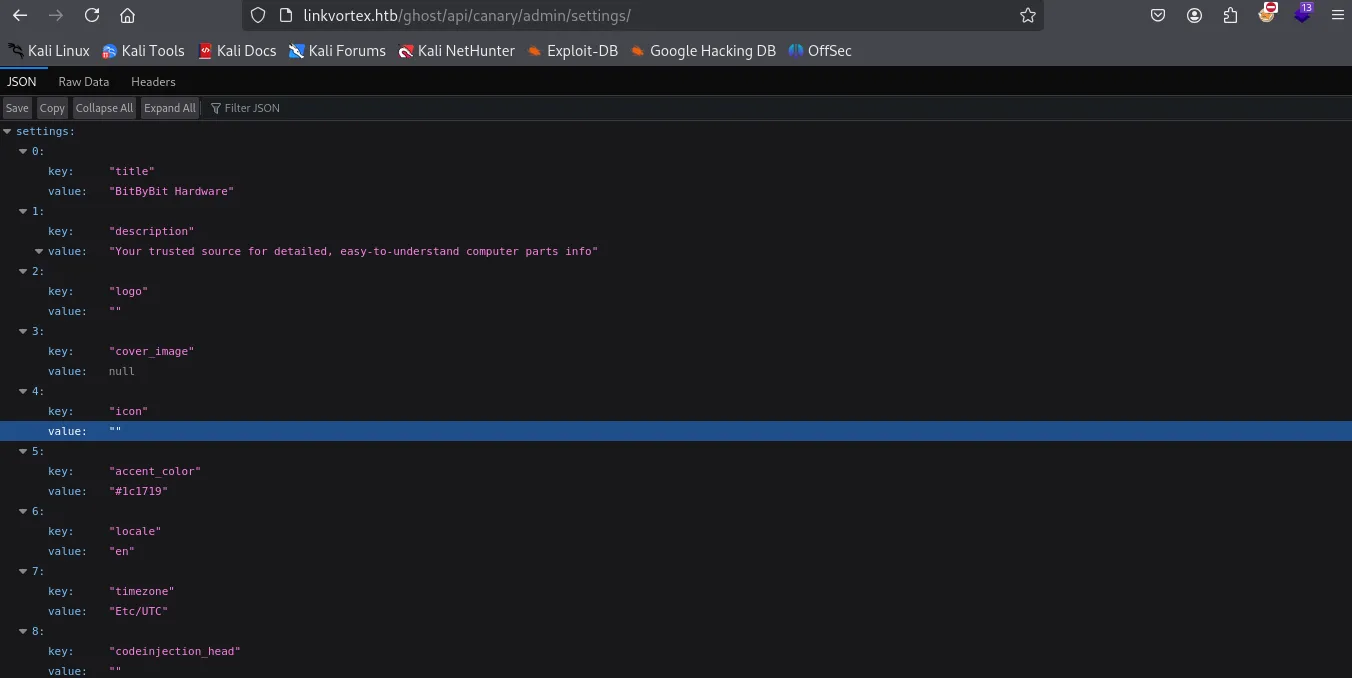Open the Kali Linux bookmark
This screenshot has height=678, width=1352.
coord(48,50)
